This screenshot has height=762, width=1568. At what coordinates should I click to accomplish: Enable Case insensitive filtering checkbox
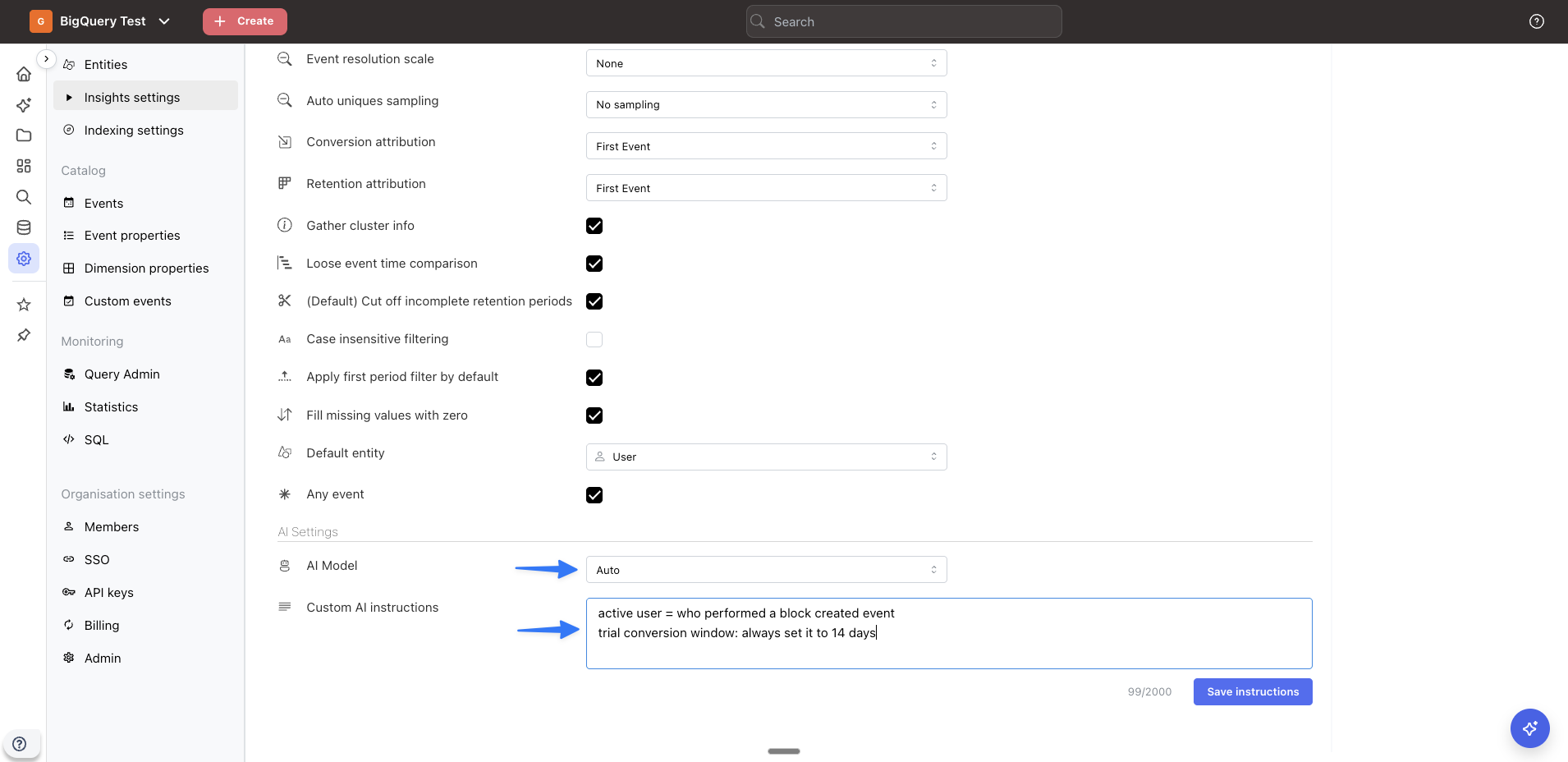point(594,339)
